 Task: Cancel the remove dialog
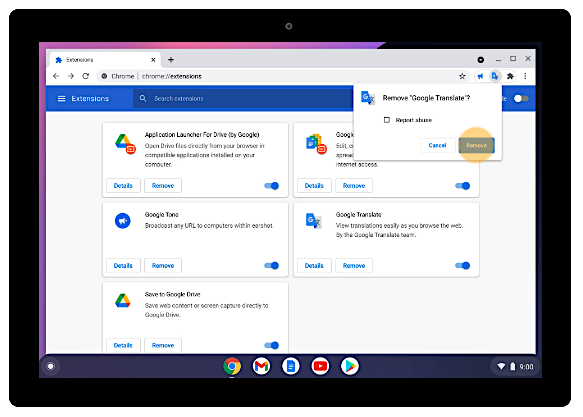[437, 145]
